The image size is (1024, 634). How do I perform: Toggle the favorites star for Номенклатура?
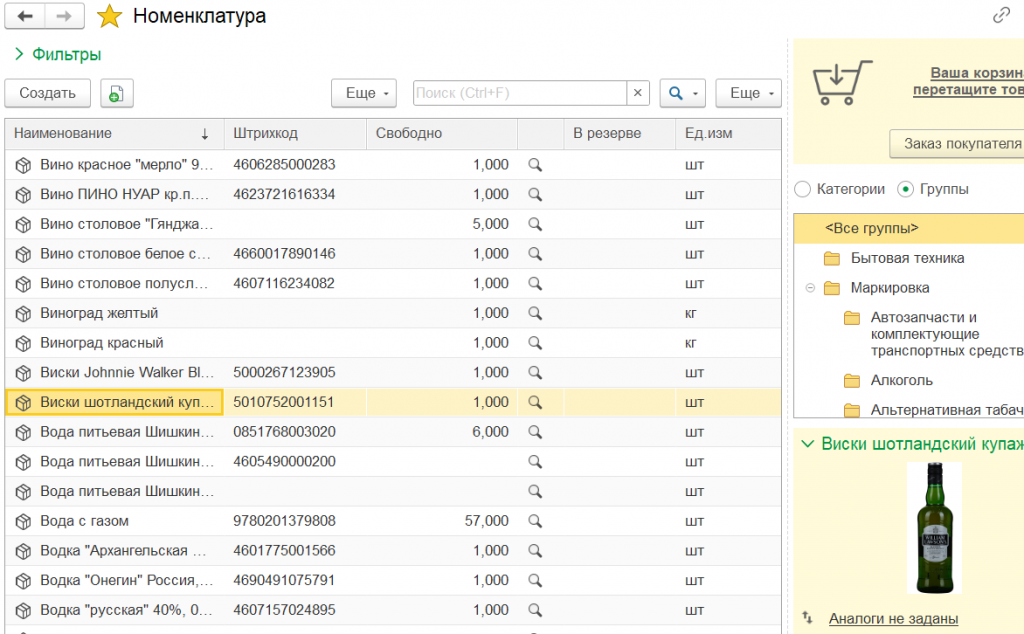click(x=110, y=16)
